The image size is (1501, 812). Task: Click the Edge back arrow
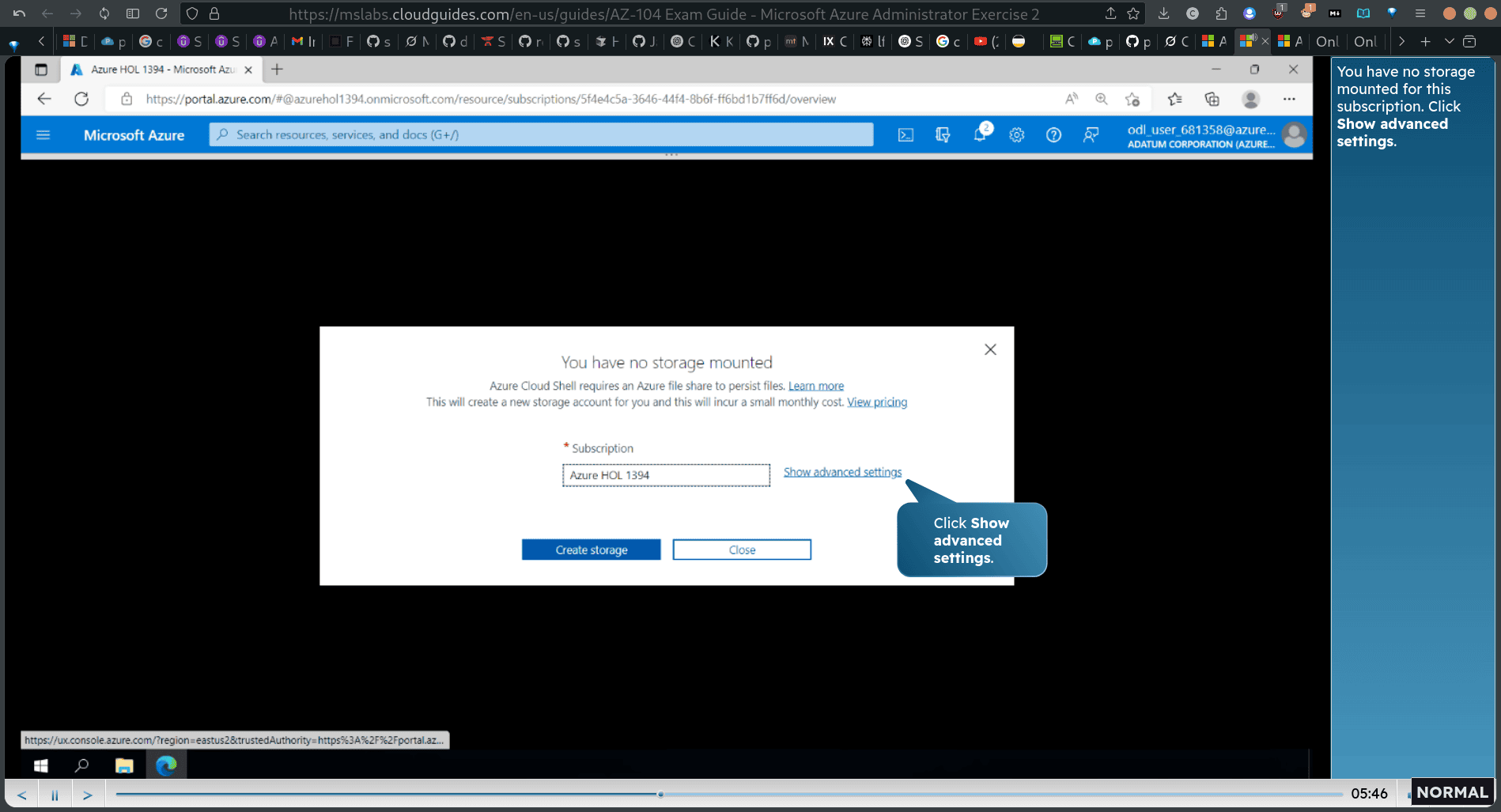(44, 99)
